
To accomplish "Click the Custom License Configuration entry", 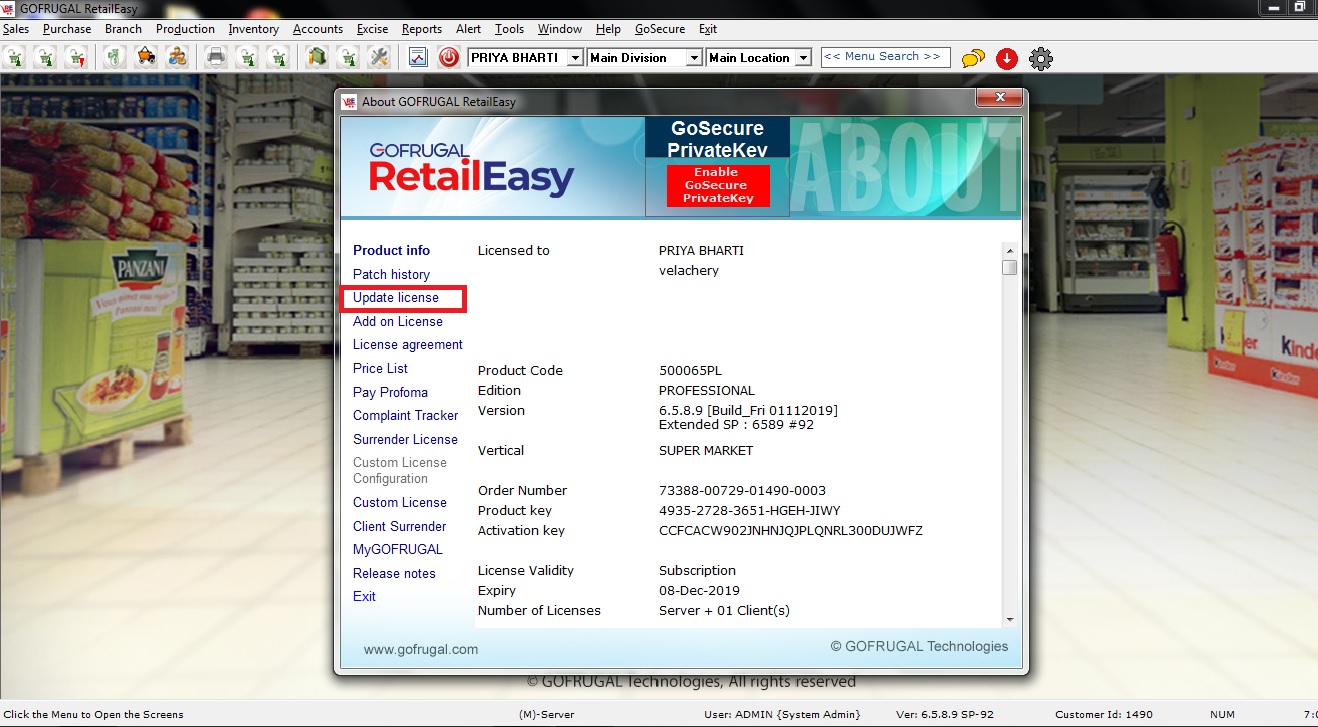I will click(400, 470).
